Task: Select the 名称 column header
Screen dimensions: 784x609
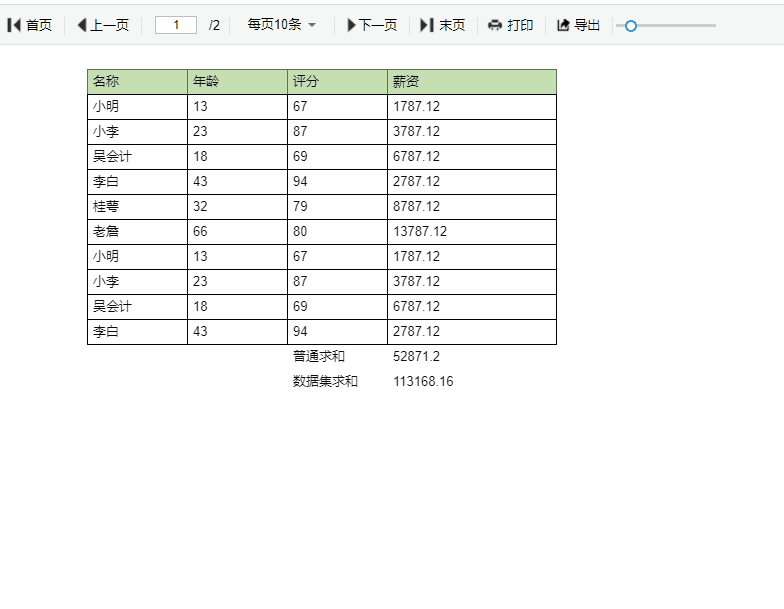Action: pyautogui.click(x=138, y=82)
